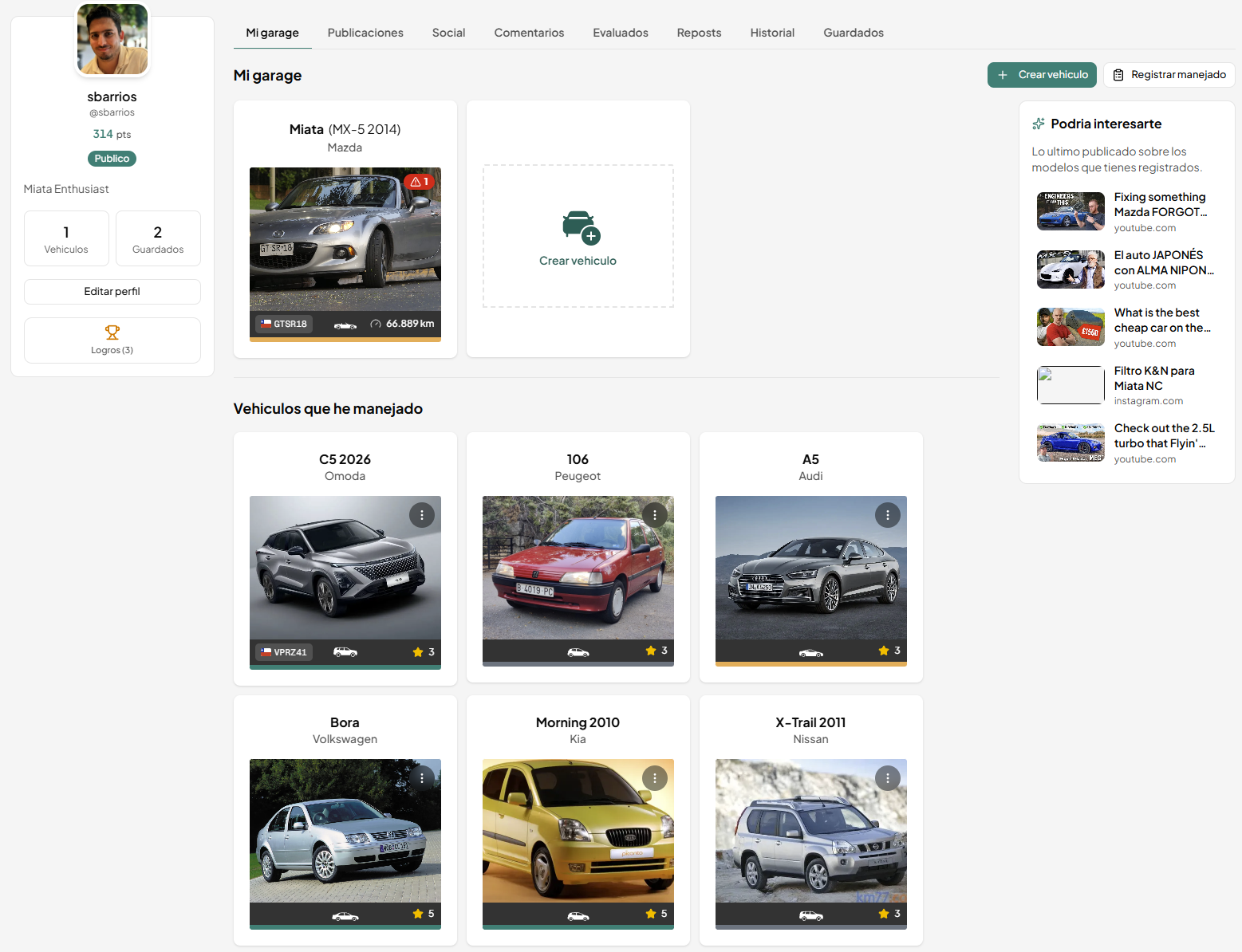
Task: Click thumbnail of the blue 2.5L turbo video
Action: [x=1070, y=443]
